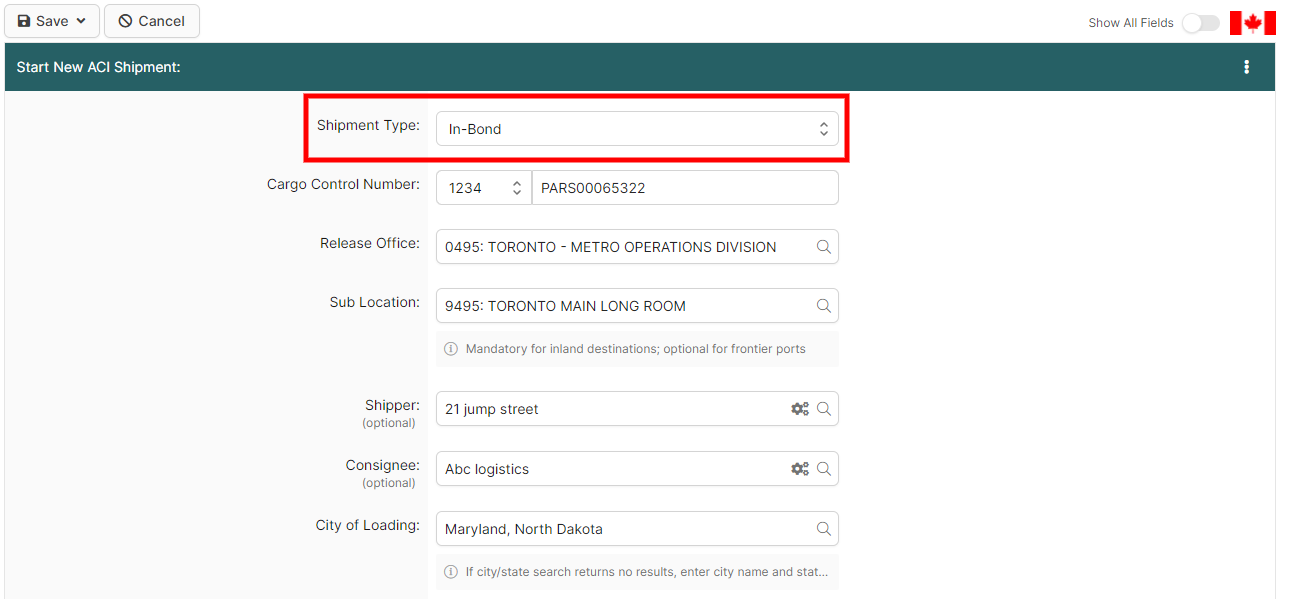The height and width of the screenshot is (599, 1295).
Task: Toggle the Show All Fields switch
Action: click(1200, 23)
